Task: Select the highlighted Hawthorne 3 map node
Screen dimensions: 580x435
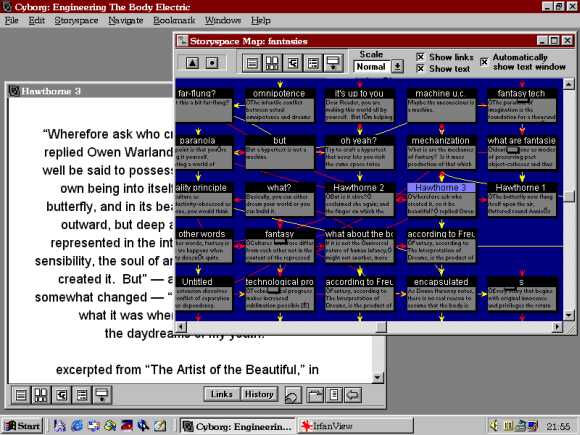Action: click(x=441, y=199)
